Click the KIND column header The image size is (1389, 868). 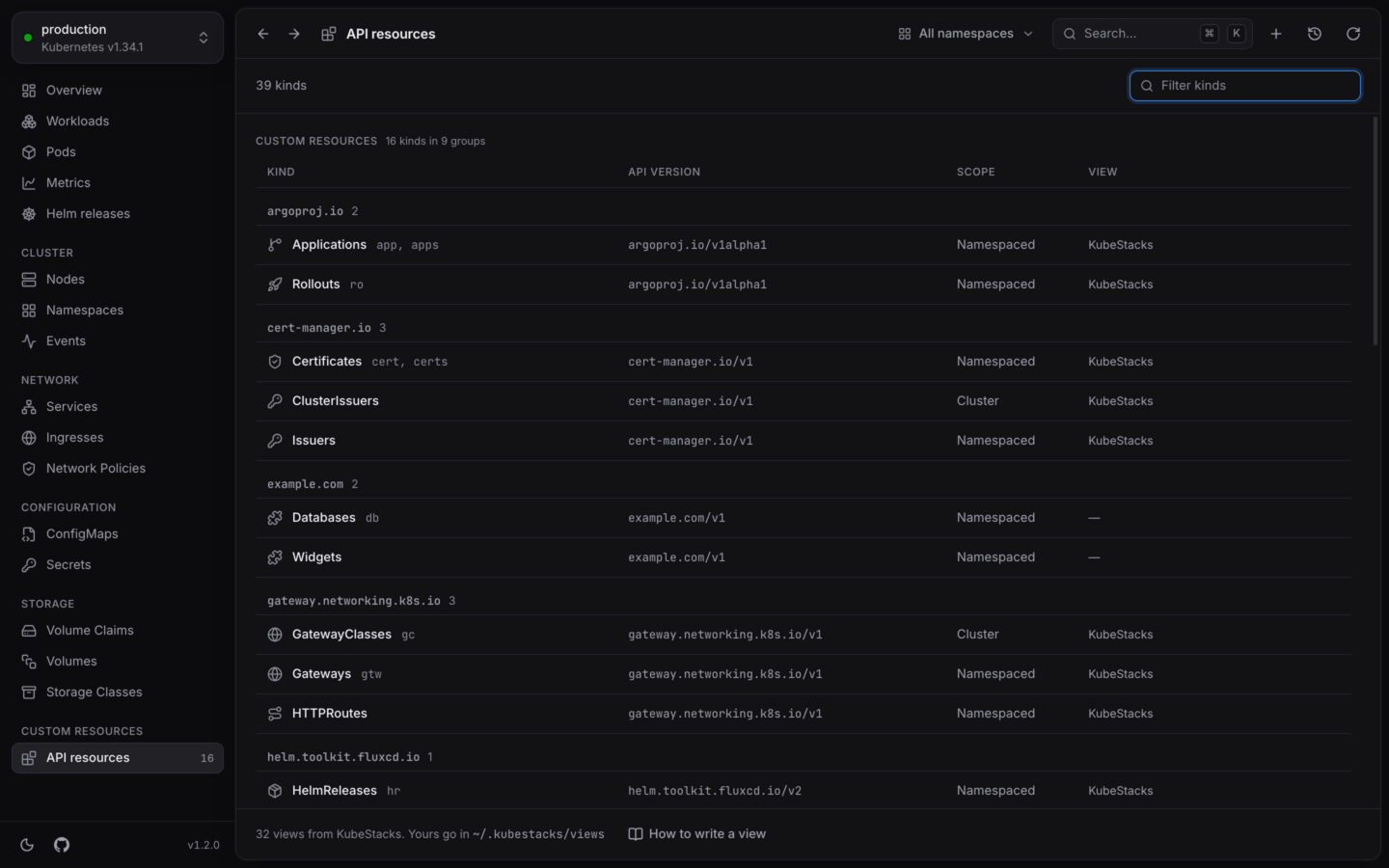coord(281,172)
